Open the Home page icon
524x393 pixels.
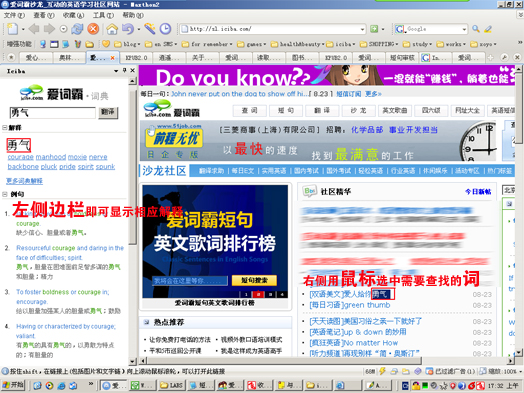coord(112,29)
